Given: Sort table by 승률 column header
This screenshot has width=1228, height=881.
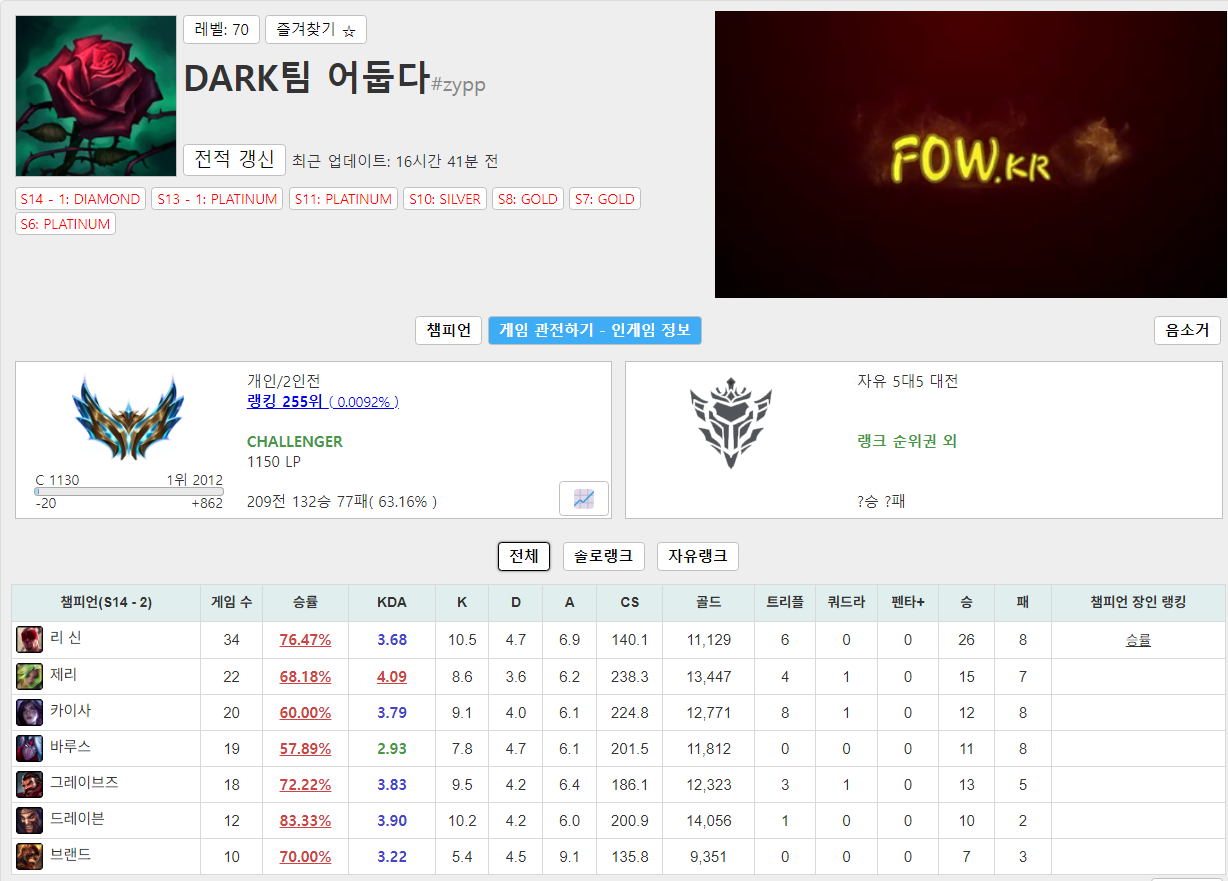Looking at the screenshot, I should (305, 603).
